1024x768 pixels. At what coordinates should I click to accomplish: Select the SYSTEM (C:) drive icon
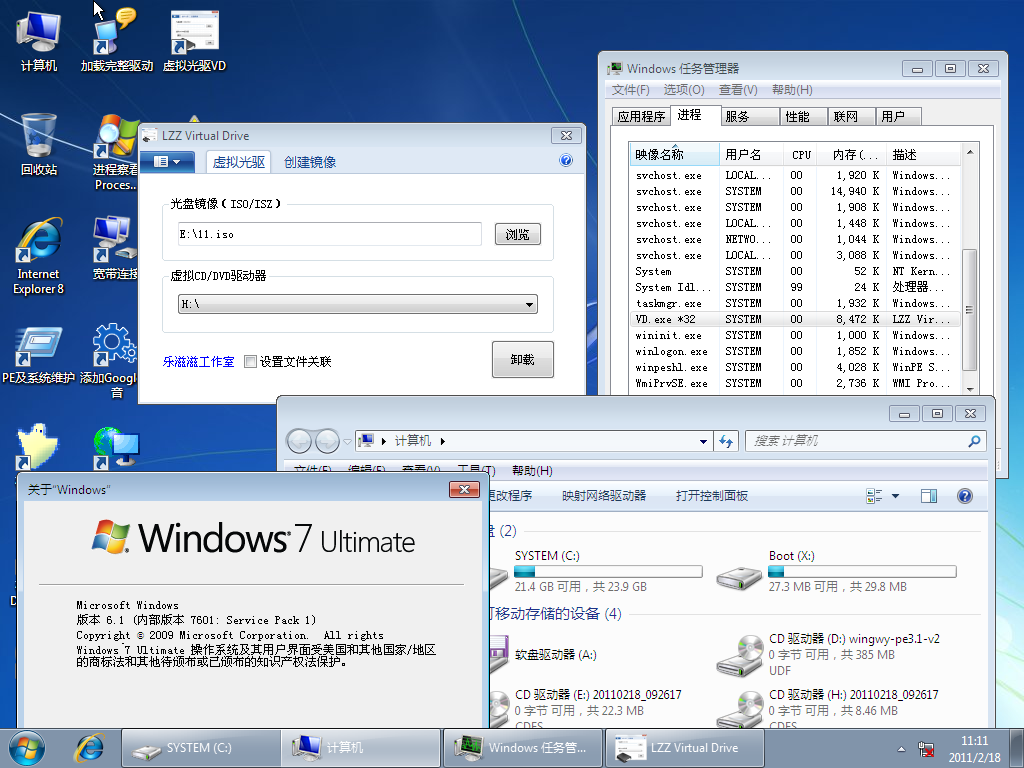[498, 577]
